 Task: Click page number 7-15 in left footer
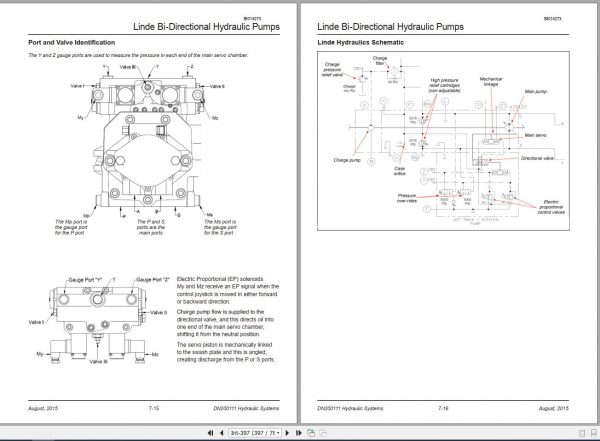154,408
